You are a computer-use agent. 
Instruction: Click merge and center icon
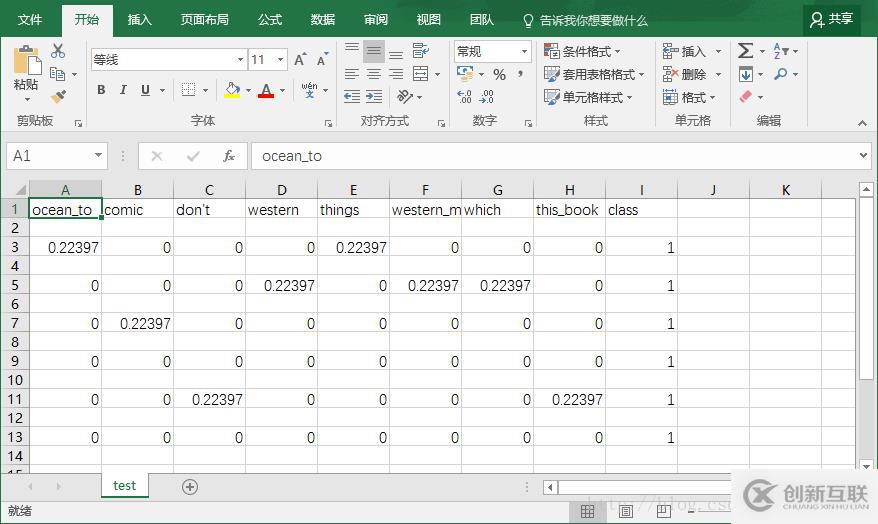coord(421,74)
